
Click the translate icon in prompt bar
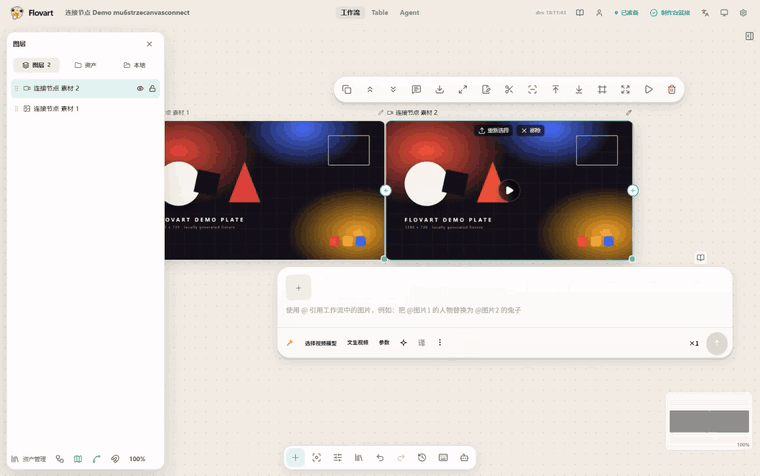click(x=422, y=343)
